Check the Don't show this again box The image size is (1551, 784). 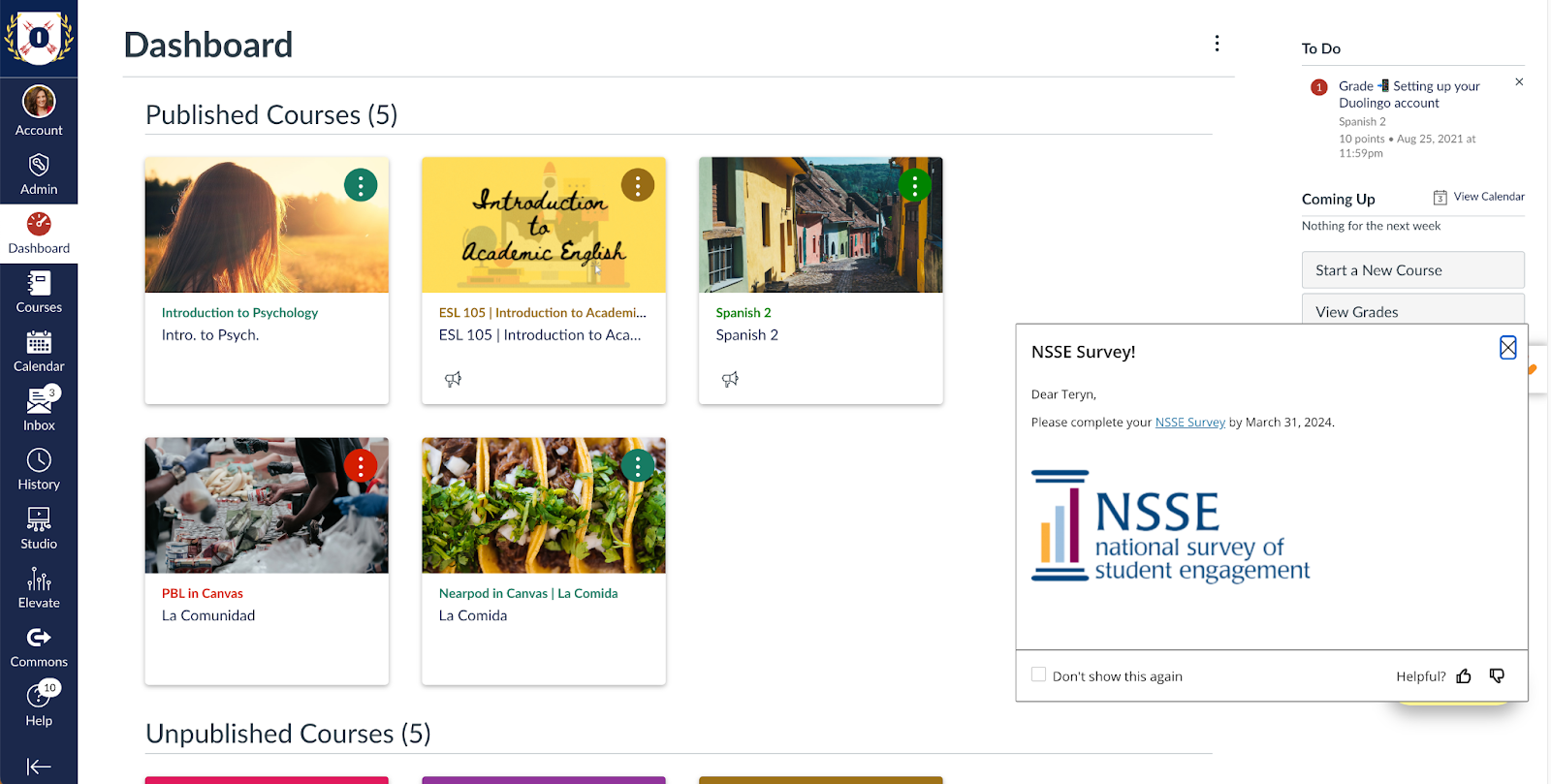[1038, 674]
